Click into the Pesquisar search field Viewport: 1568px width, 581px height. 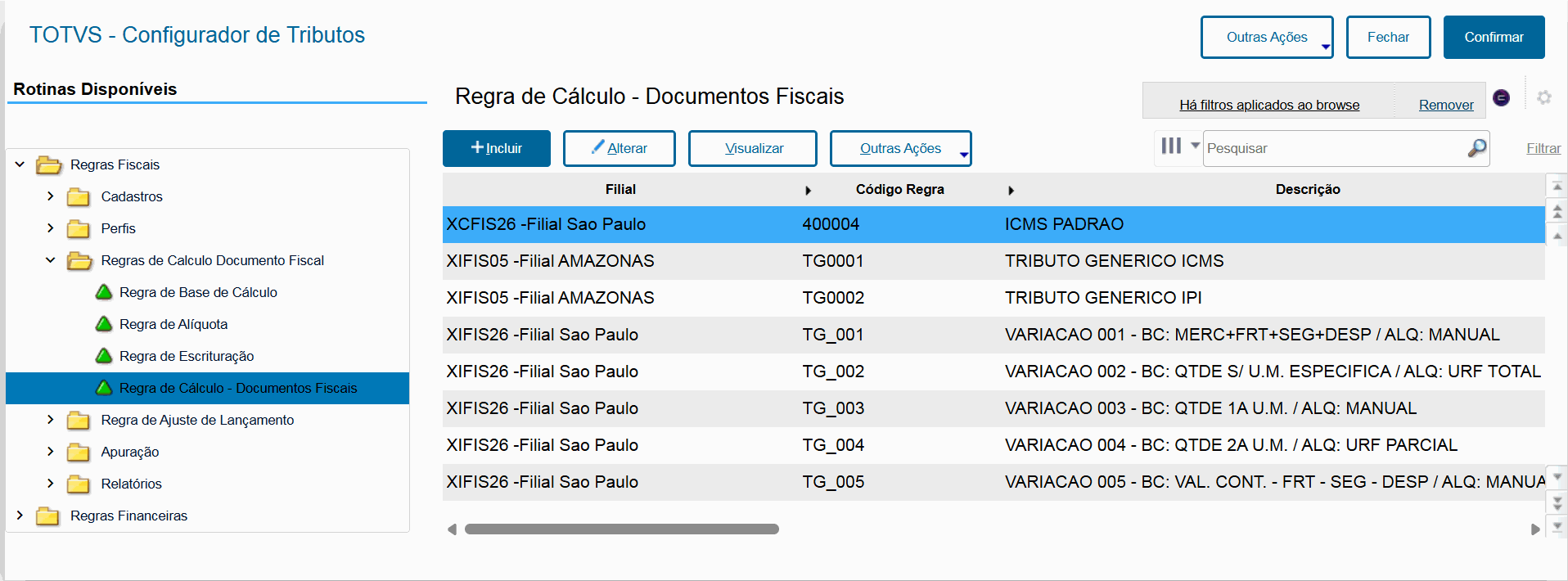pyautogui.click(x=1334, y=148)
